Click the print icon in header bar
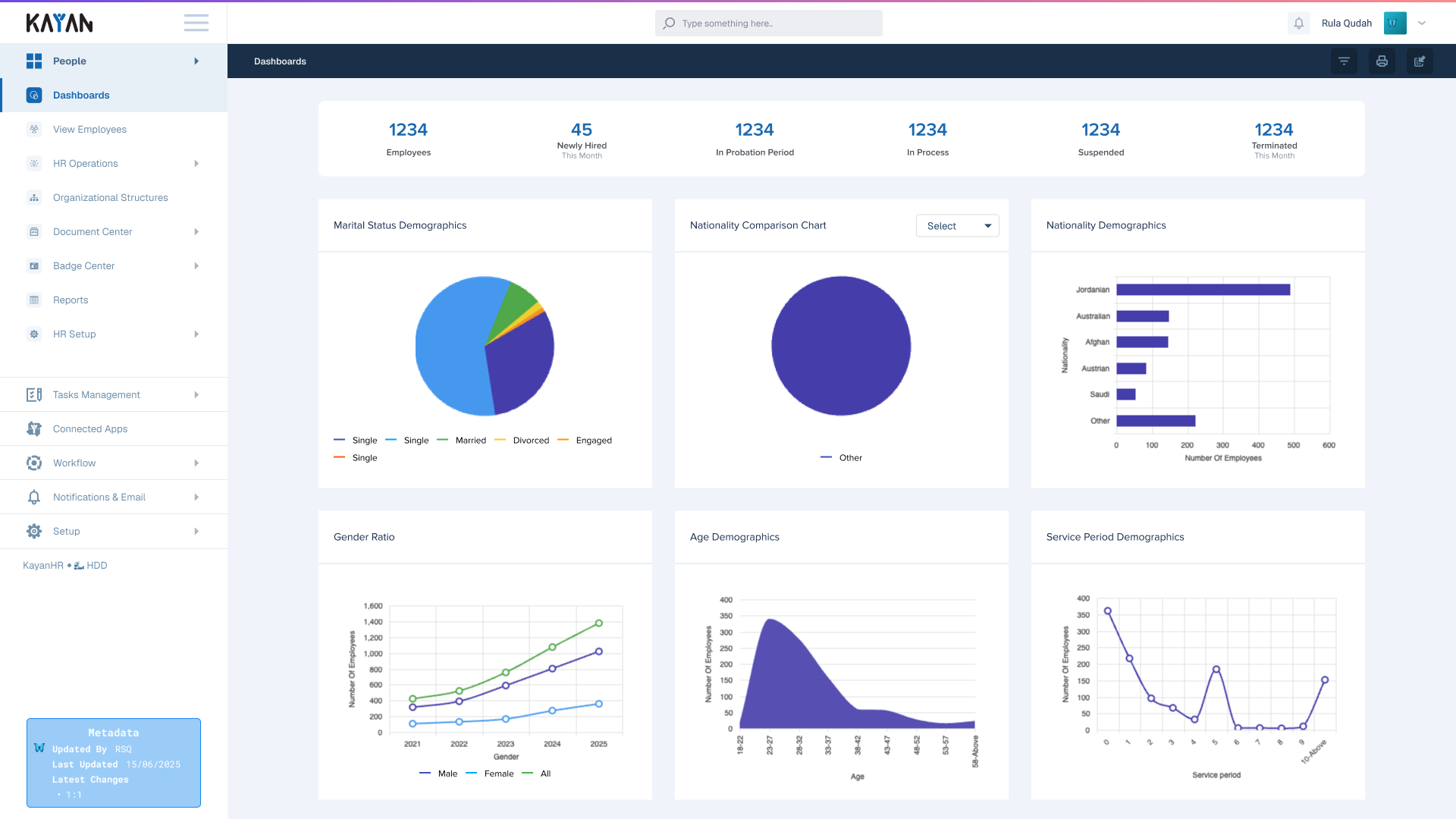This screenshot has width=1456, height=819. click(x=1382, y=61)
